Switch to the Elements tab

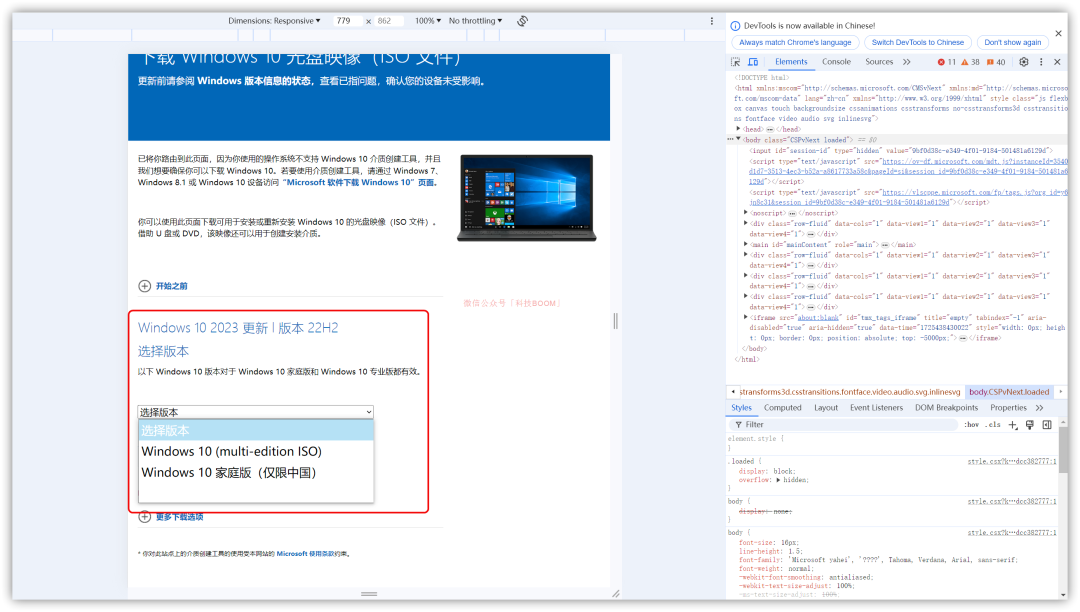791,62
